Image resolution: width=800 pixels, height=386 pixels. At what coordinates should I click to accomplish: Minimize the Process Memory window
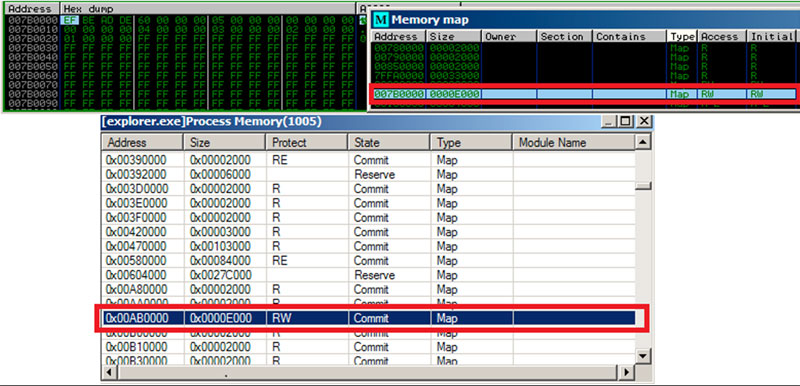[608, 121]
